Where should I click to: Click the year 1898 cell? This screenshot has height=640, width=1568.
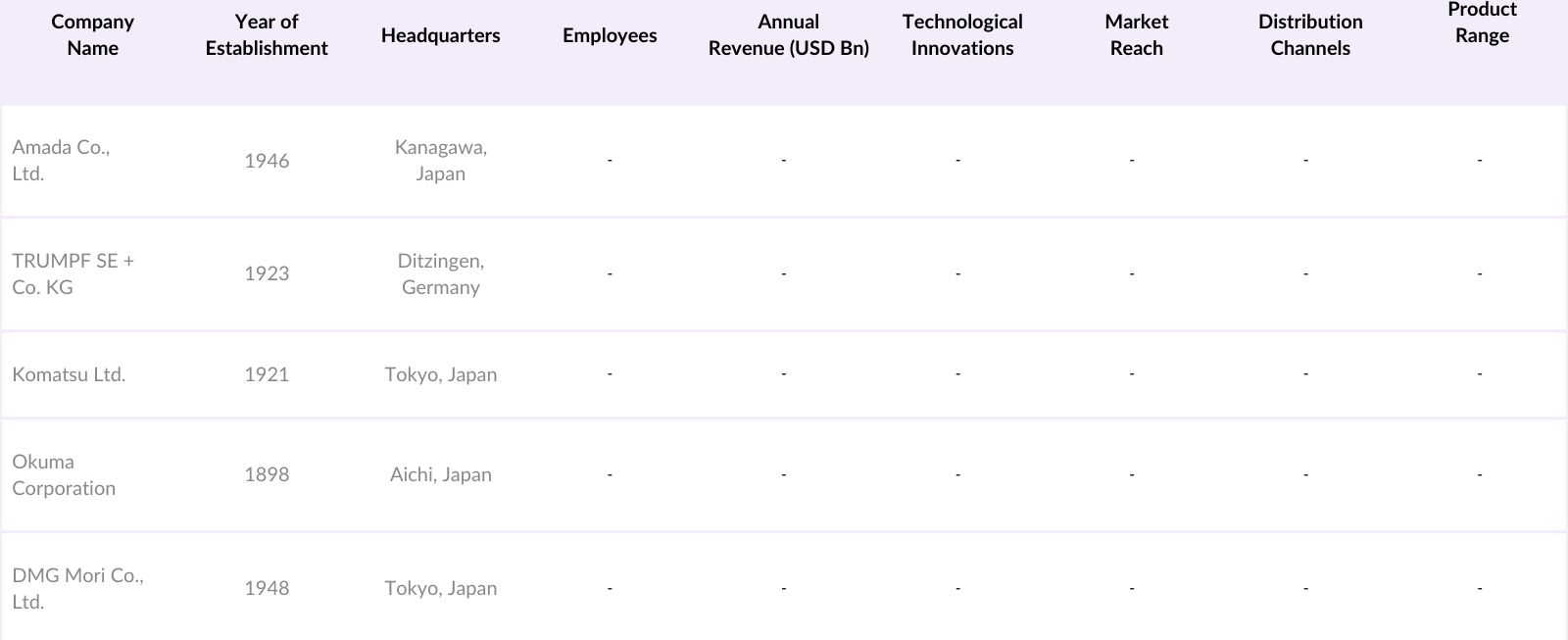click(x=267, y=474)
